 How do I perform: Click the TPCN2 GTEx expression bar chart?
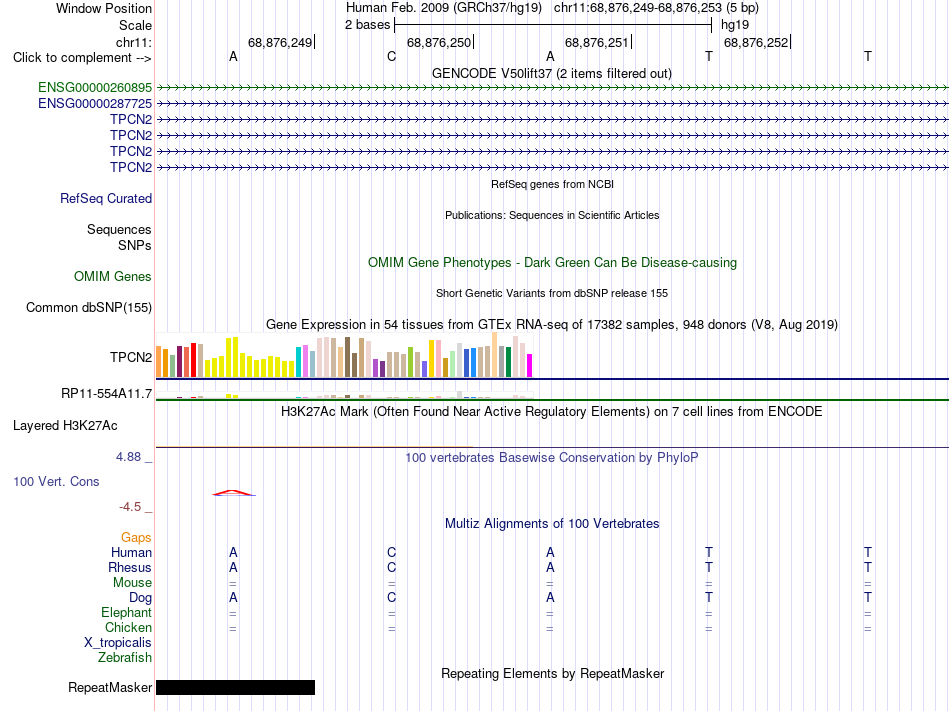tap(344, 356)
